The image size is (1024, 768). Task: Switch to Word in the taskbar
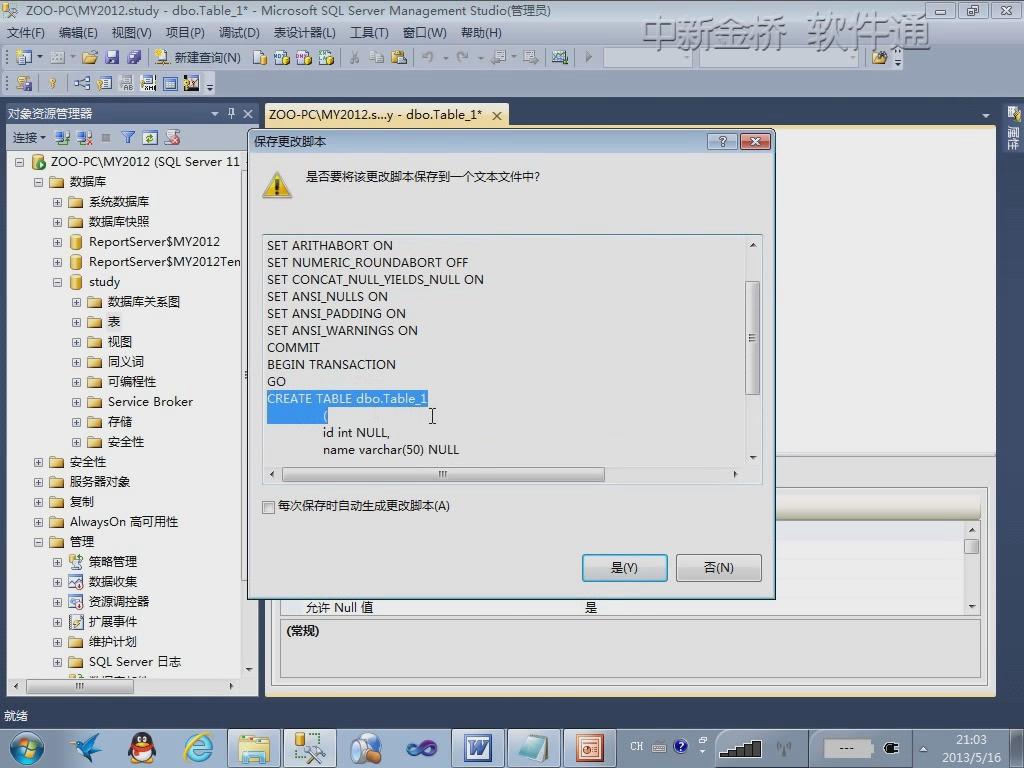point(477,748)
